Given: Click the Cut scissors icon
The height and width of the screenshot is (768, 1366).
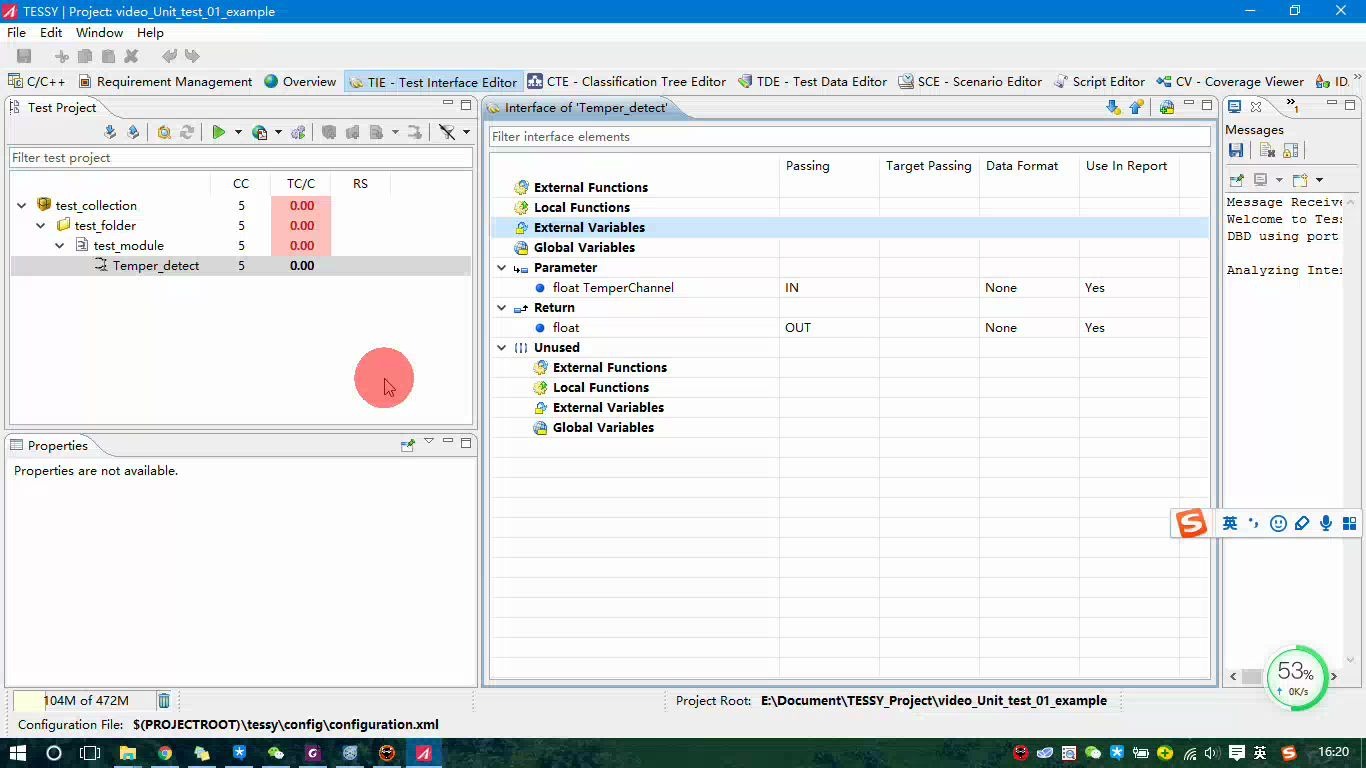Looking at the screenshot, I should 62,57.
